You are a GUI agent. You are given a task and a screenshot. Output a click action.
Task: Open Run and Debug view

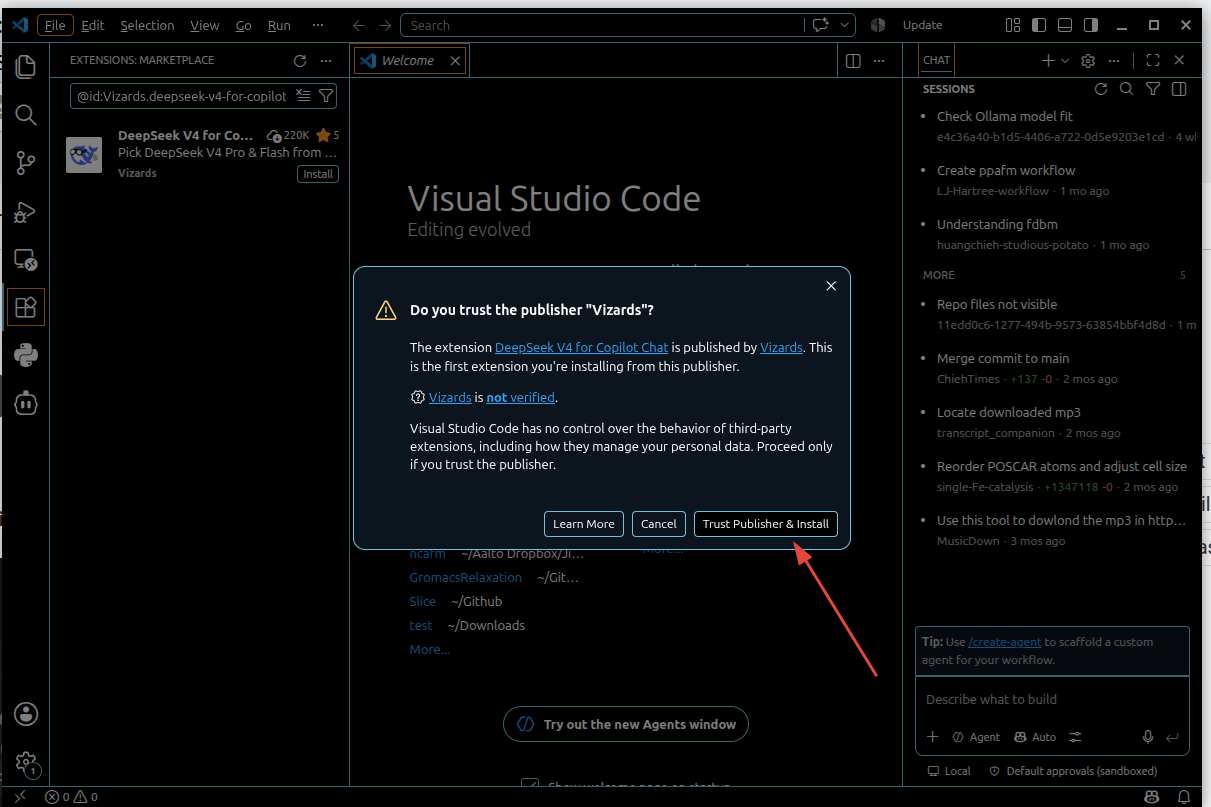point(26,211)
